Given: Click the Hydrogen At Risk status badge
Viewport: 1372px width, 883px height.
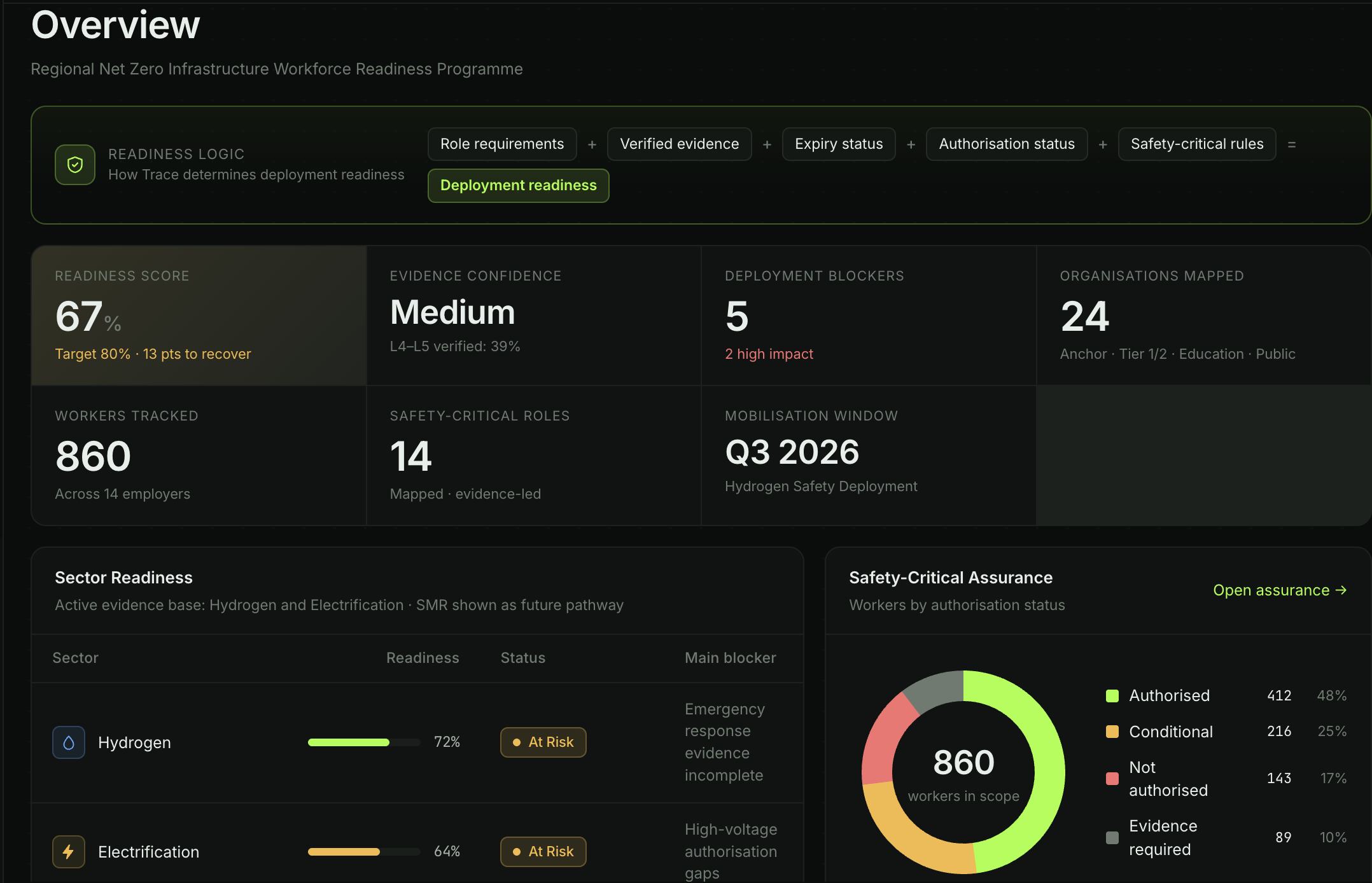Looking at the screenshot, I should coord(543,742).
